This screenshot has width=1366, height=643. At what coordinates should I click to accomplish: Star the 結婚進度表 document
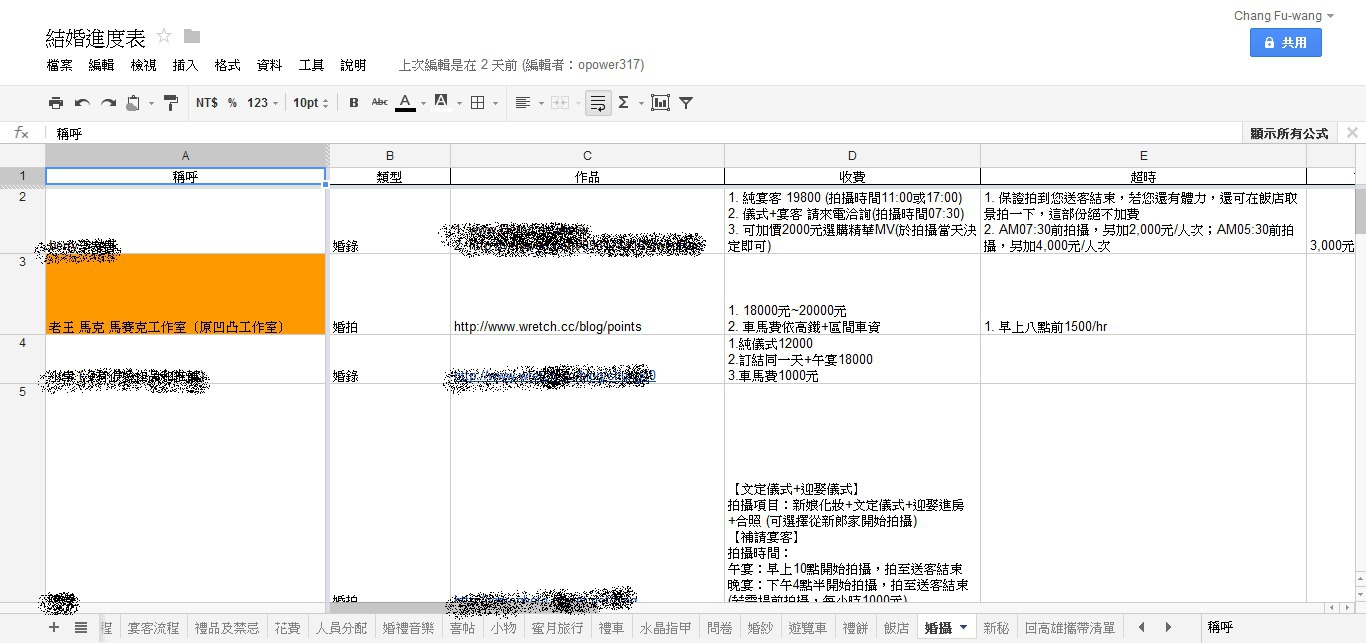(x=164, y=36)
